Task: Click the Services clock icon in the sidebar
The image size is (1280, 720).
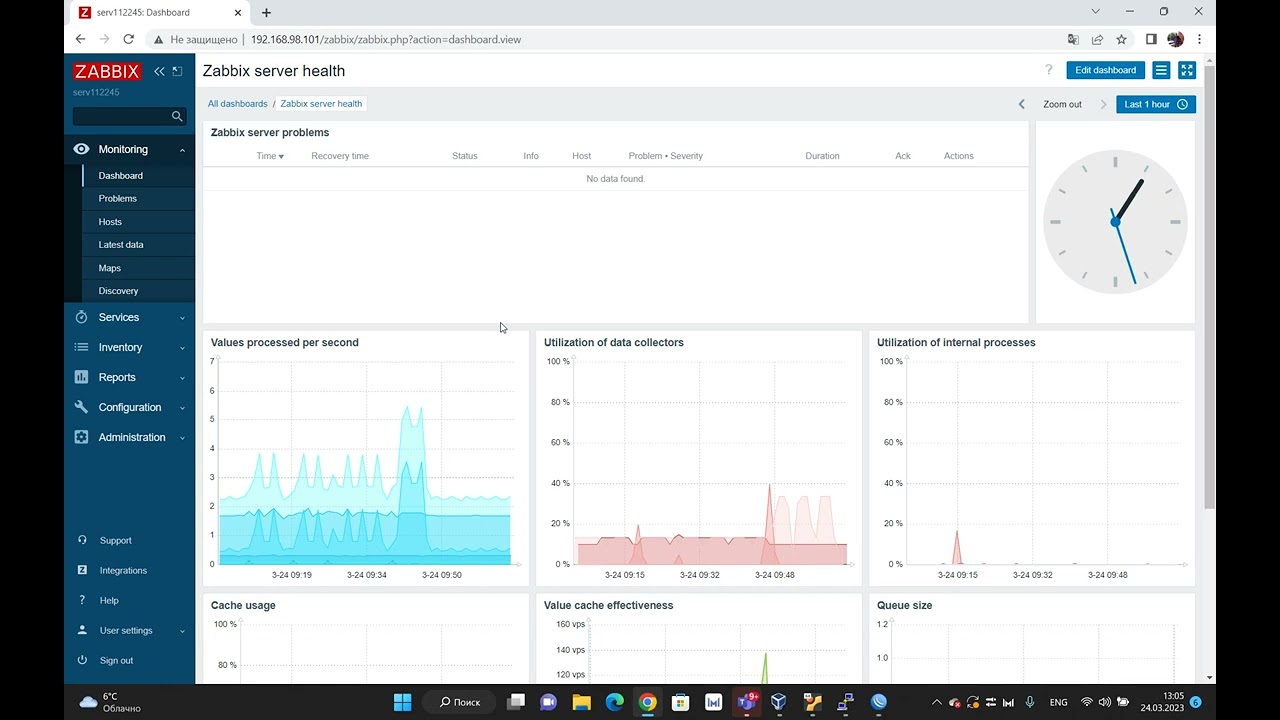Action: click(81, 317)
